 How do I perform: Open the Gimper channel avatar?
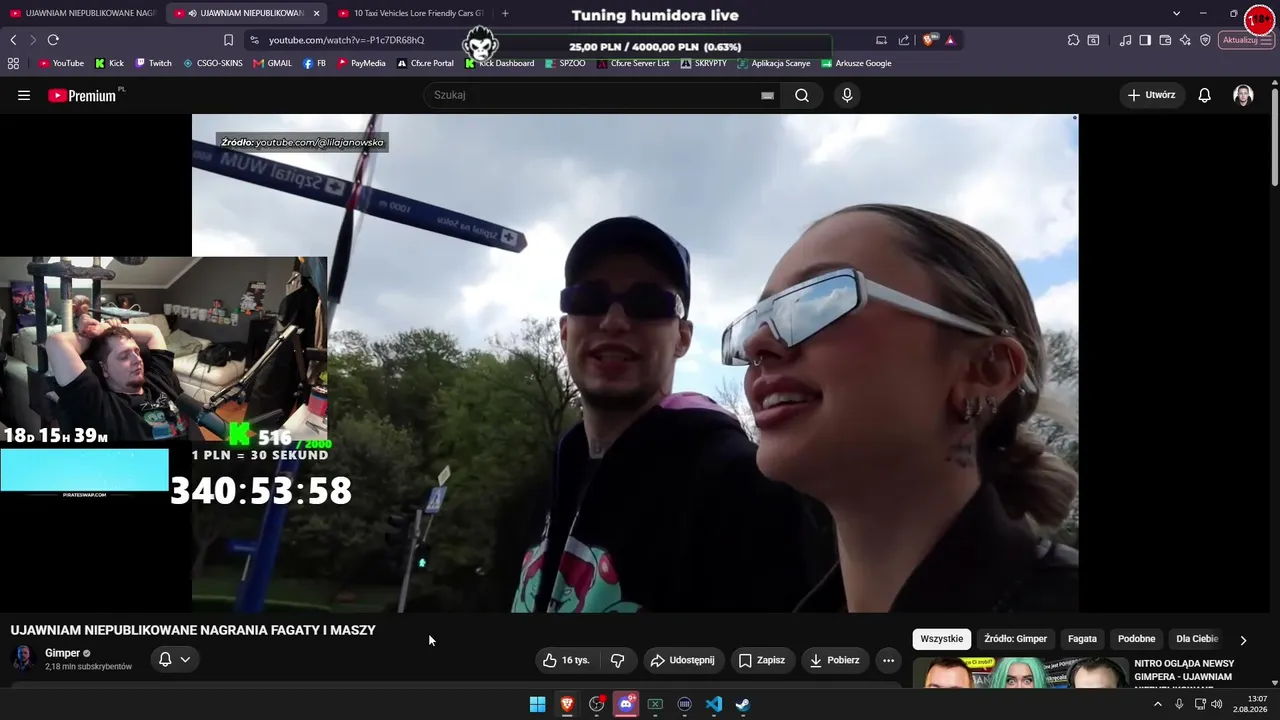[x=23, y=658]
